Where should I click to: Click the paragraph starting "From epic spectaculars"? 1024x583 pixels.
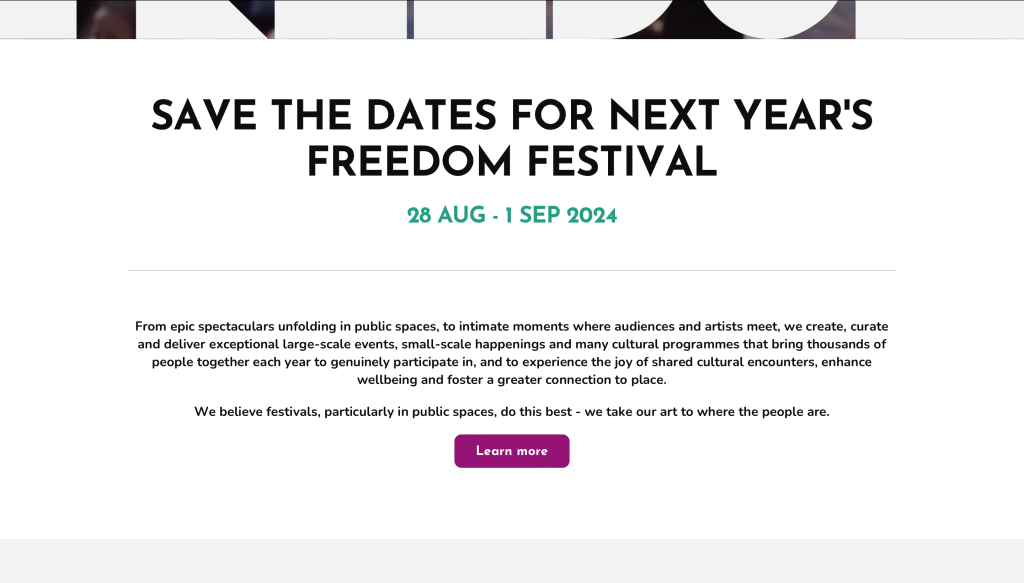click(511, 353)
